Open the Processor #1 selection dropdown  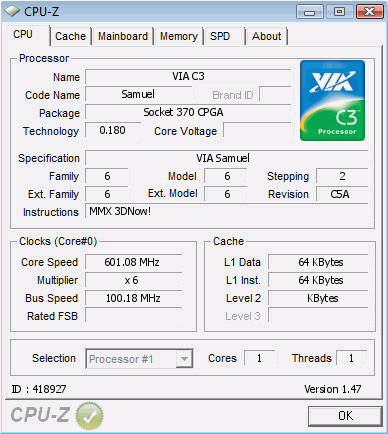[x=139, y=359]
